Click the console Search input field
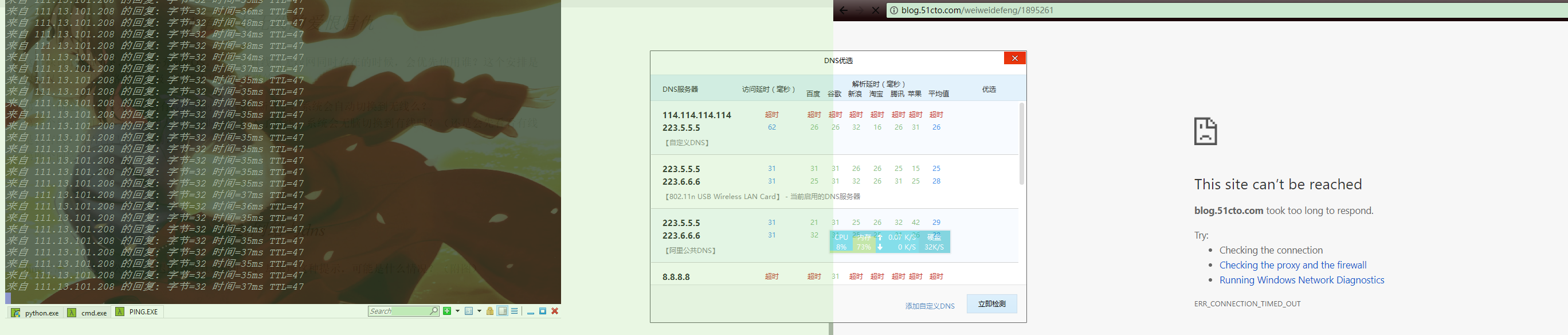1568x335 pixels. [398, 311]
